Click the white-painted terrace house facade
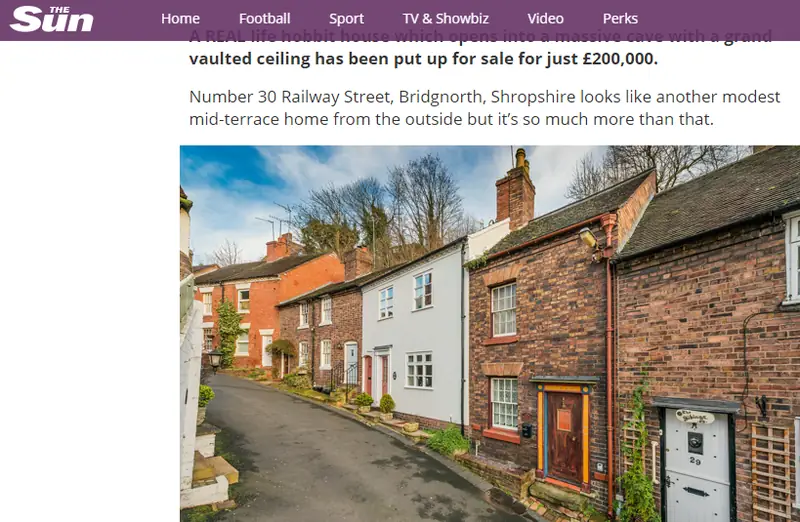800x522 pixels. coord(413,332)
